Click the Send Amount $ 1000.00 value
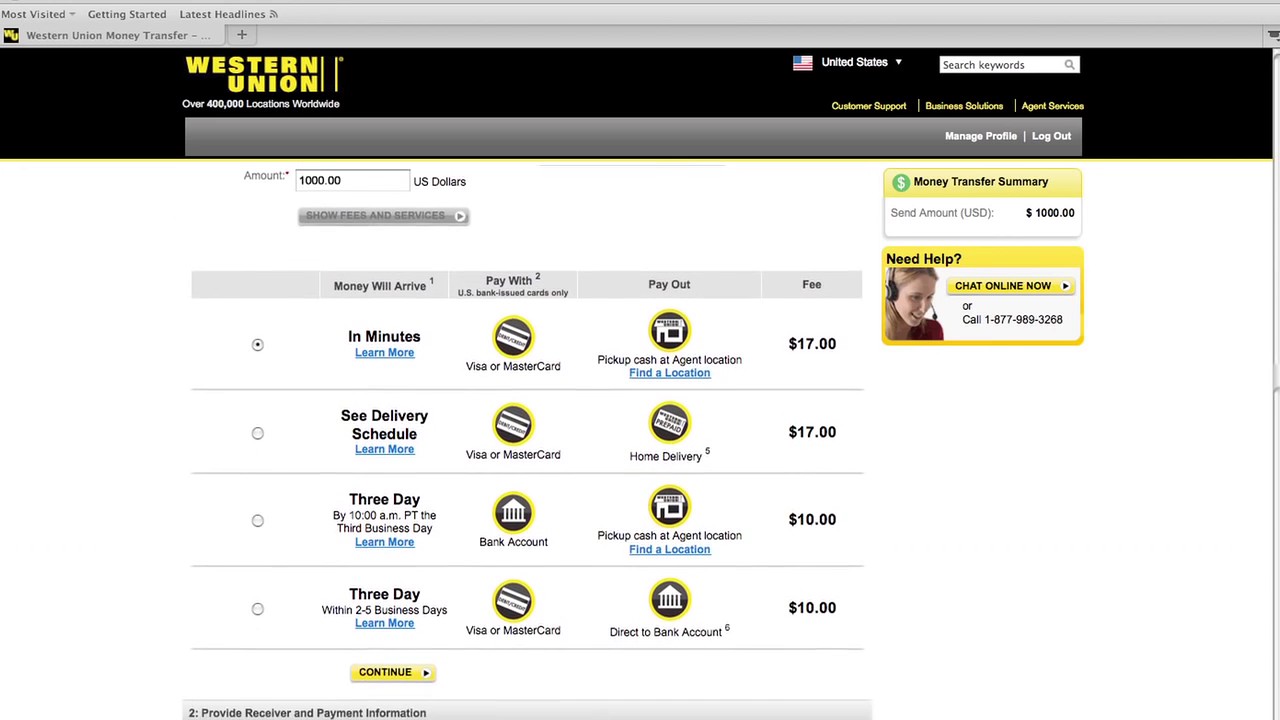 click(1050, 213)
